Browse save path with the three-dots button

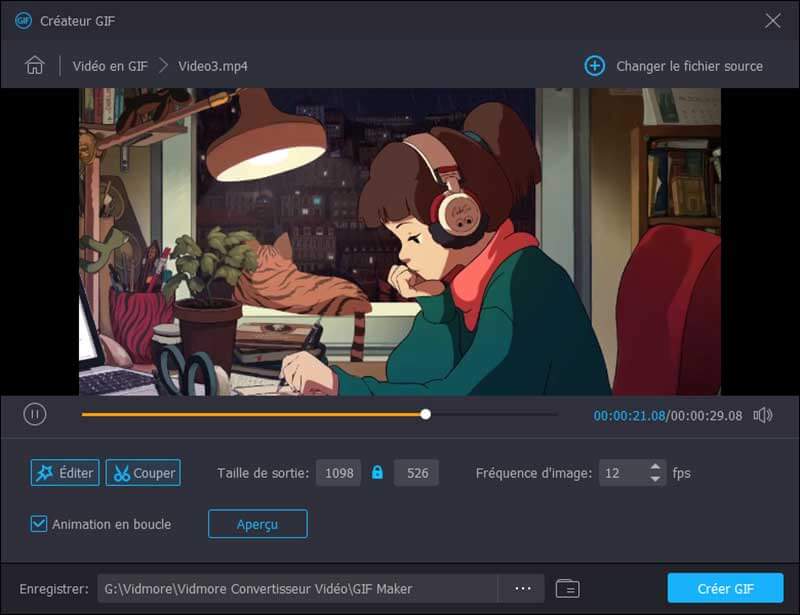point(521,589)
